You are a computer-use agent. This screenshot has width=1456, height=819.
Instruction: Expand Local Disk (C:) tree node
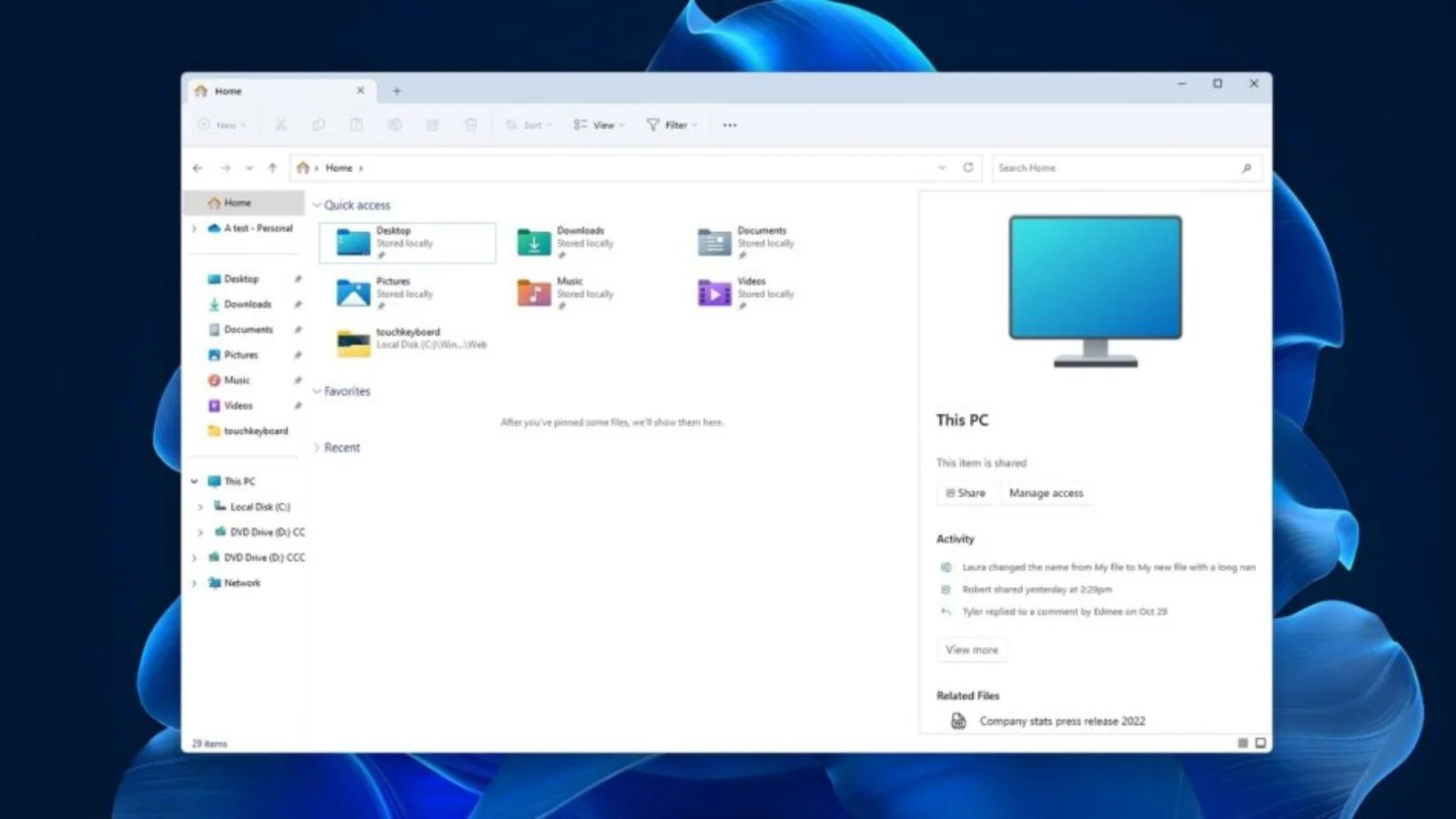coord(200,507)
